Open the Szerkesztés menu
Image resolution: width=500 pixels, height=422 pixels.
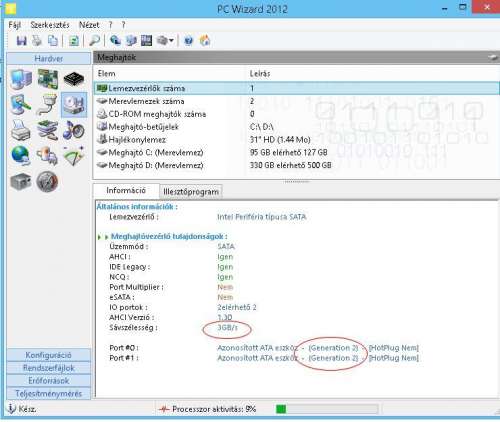click(50, 25)
